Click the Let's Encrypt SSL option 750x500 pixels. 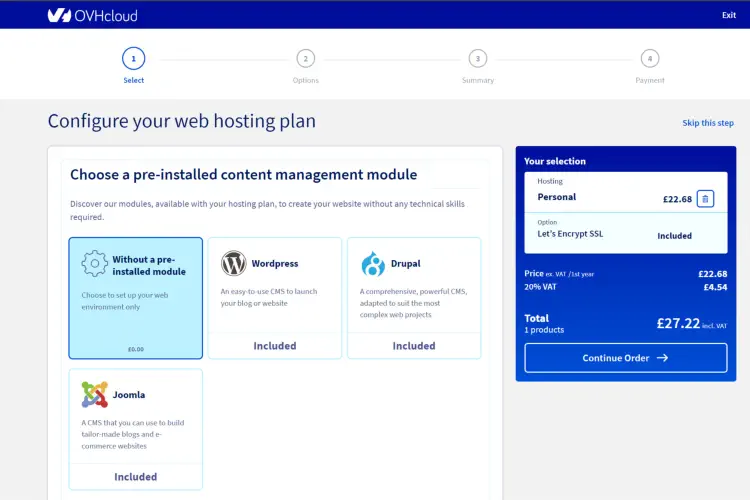tap(570, 234)
